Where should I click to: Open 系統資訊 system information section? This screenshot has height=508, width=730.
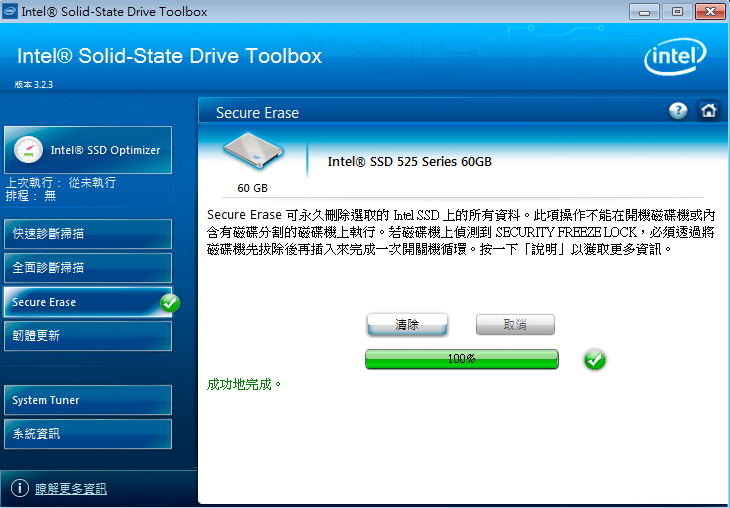(88, 434)
